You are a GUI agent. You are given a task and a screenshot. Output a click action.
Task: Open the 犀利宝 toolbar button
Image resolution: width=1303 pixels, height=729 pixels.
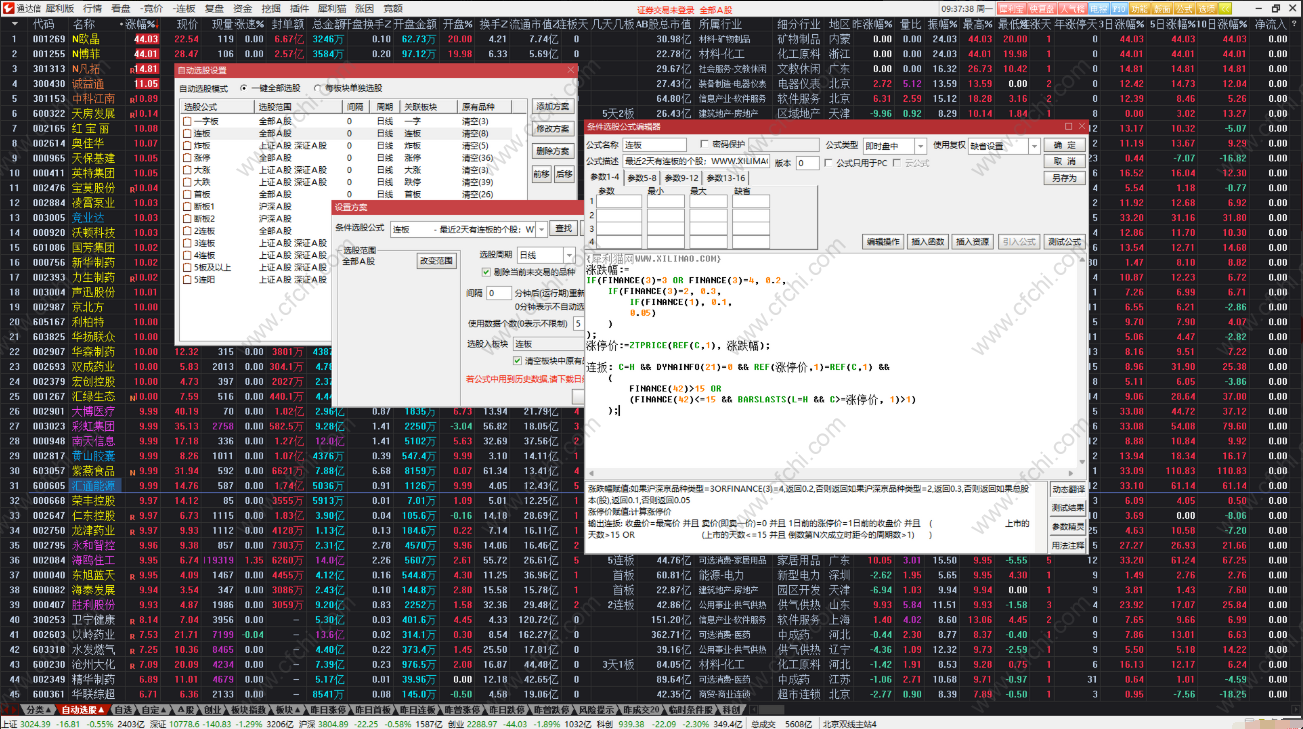coord(1010,7)
